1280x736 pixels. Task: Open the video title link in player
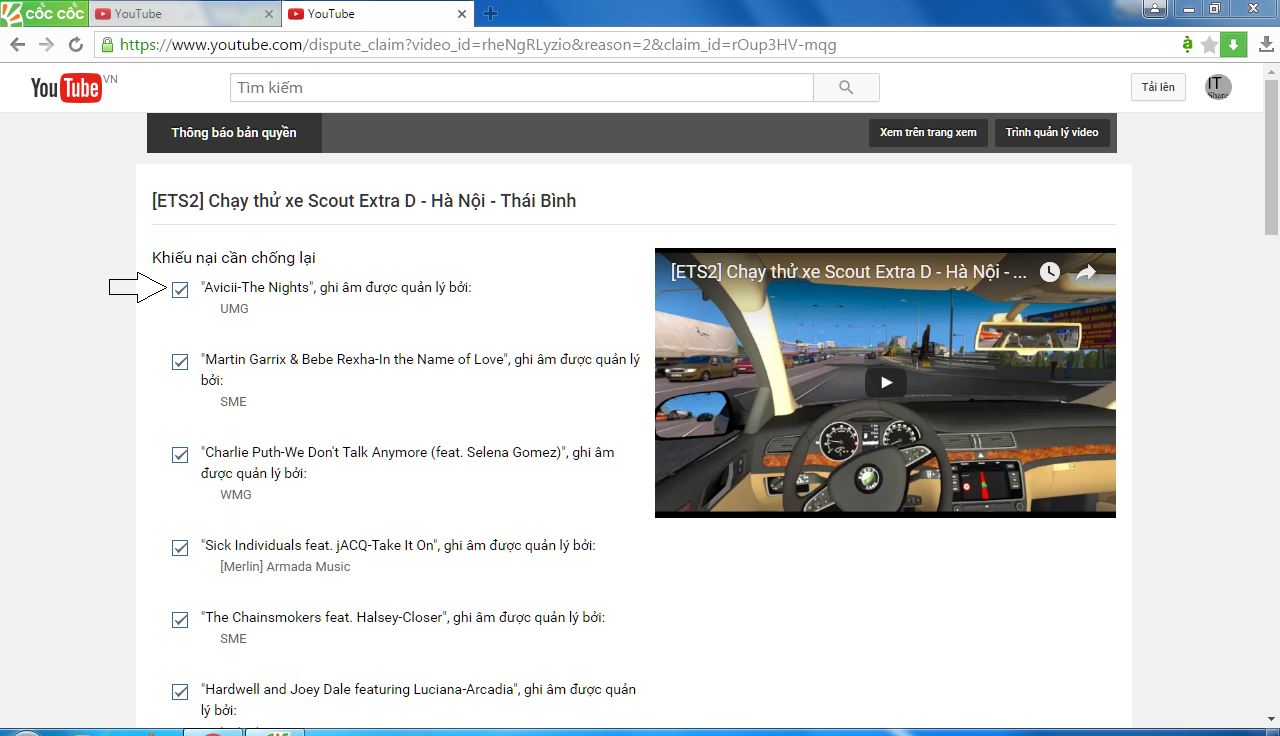pyautogui.click(x=849, y=272)
